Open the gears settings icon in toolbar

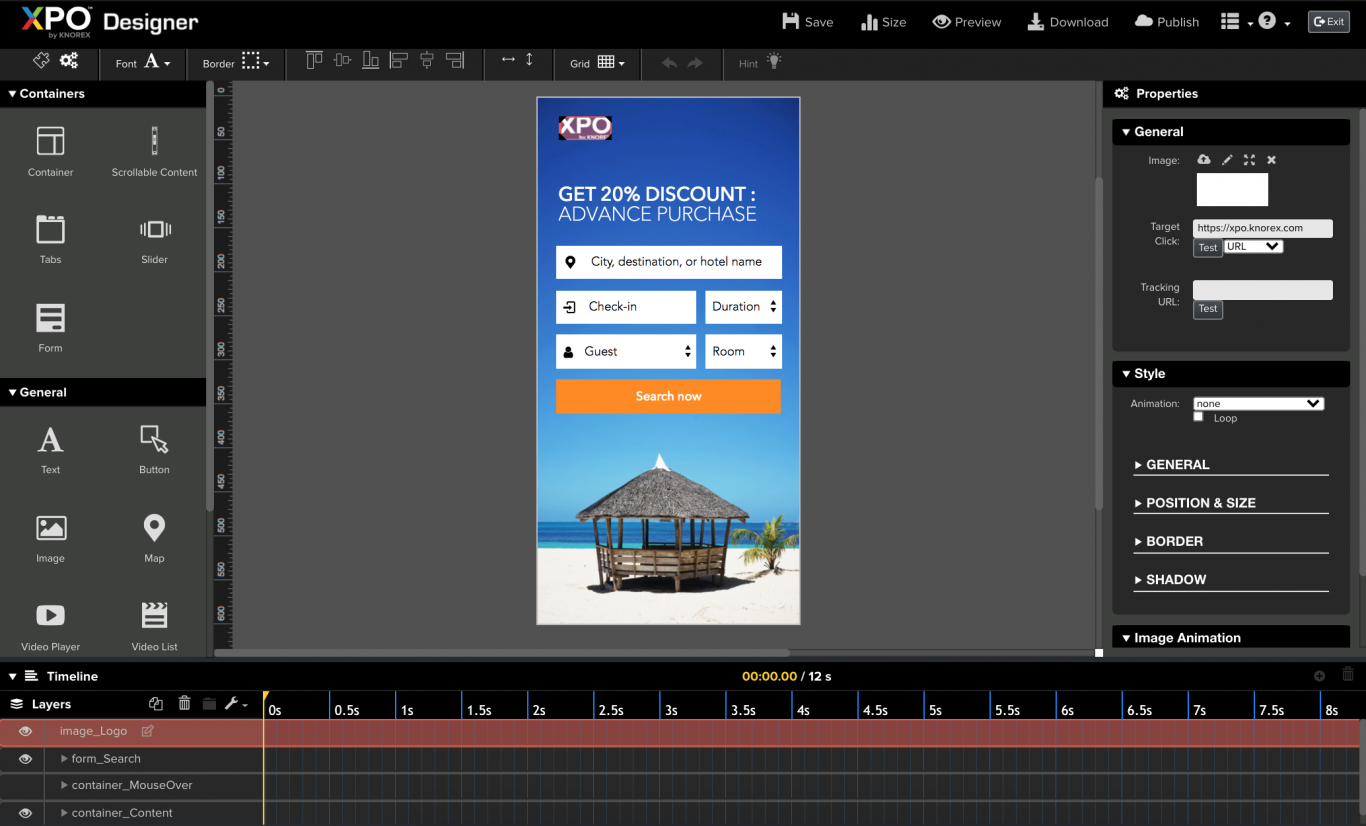pyautogui.click(x=69, y=61)
